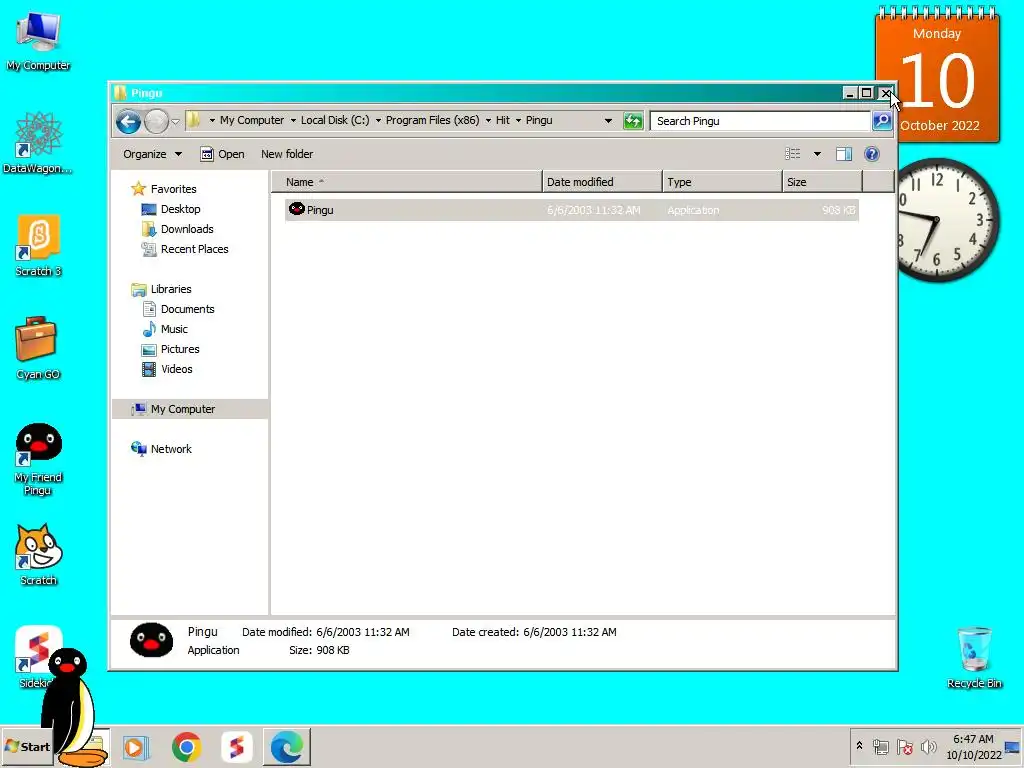Select My Computer in the address breadcrumb
This screenshot has height=768, width=1024.
click(x=252, y=120)
